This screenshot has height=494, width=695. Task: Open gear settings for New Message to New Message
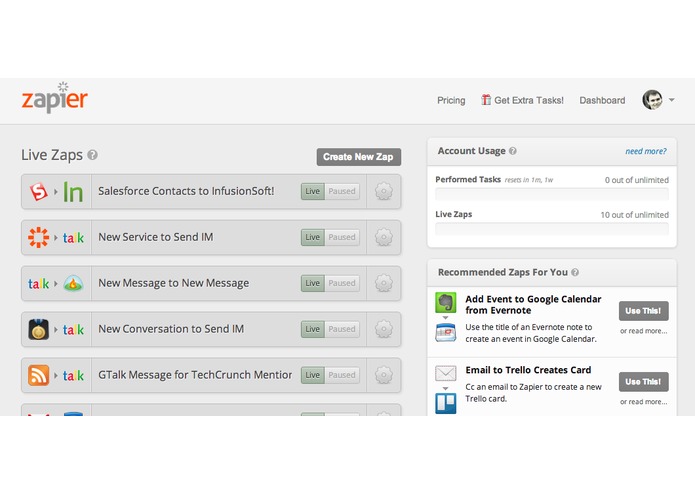[384, 283]
